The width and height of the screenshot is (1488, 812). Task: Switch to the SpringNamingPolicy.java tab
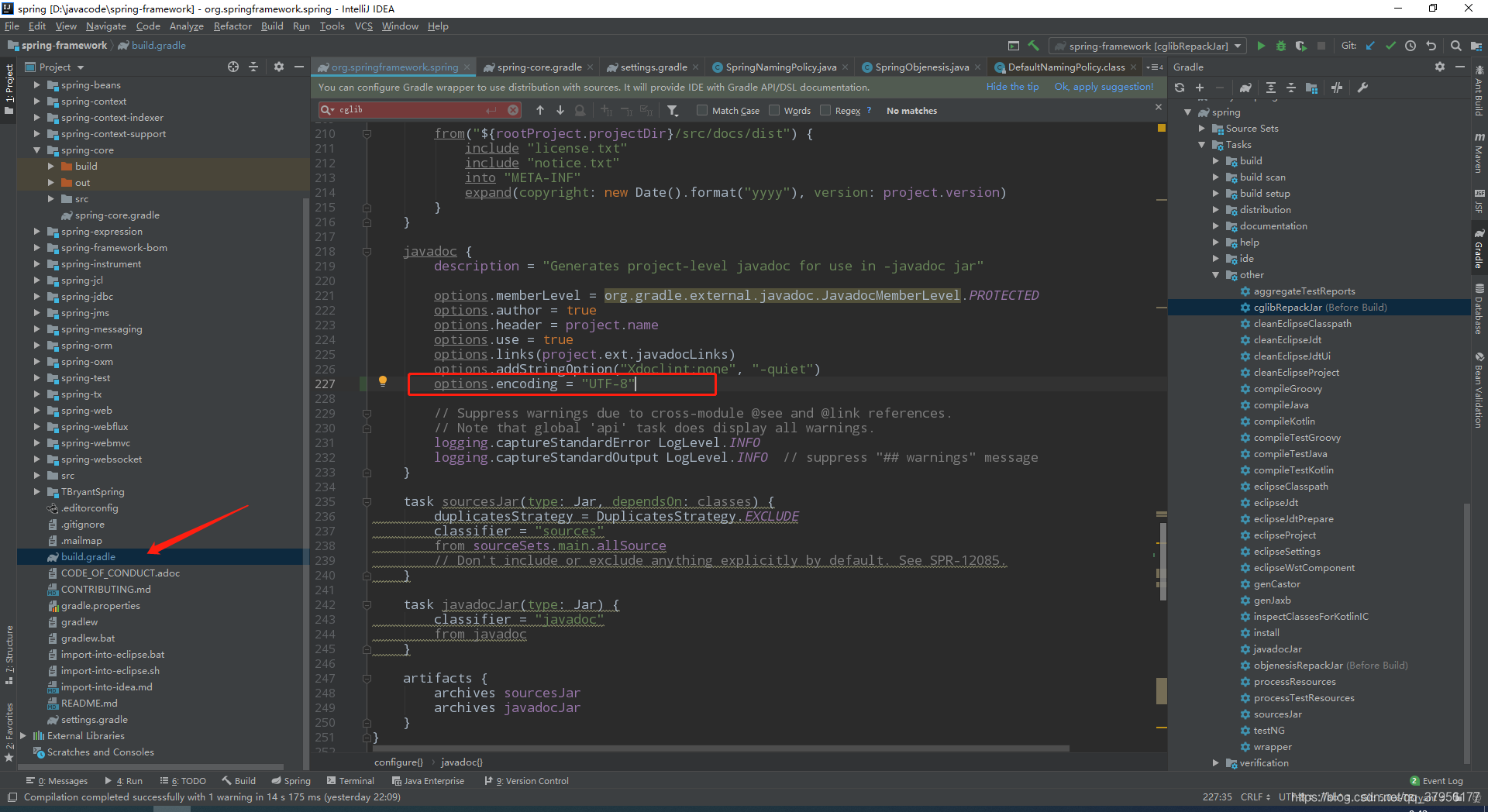(x=780, y=67)
